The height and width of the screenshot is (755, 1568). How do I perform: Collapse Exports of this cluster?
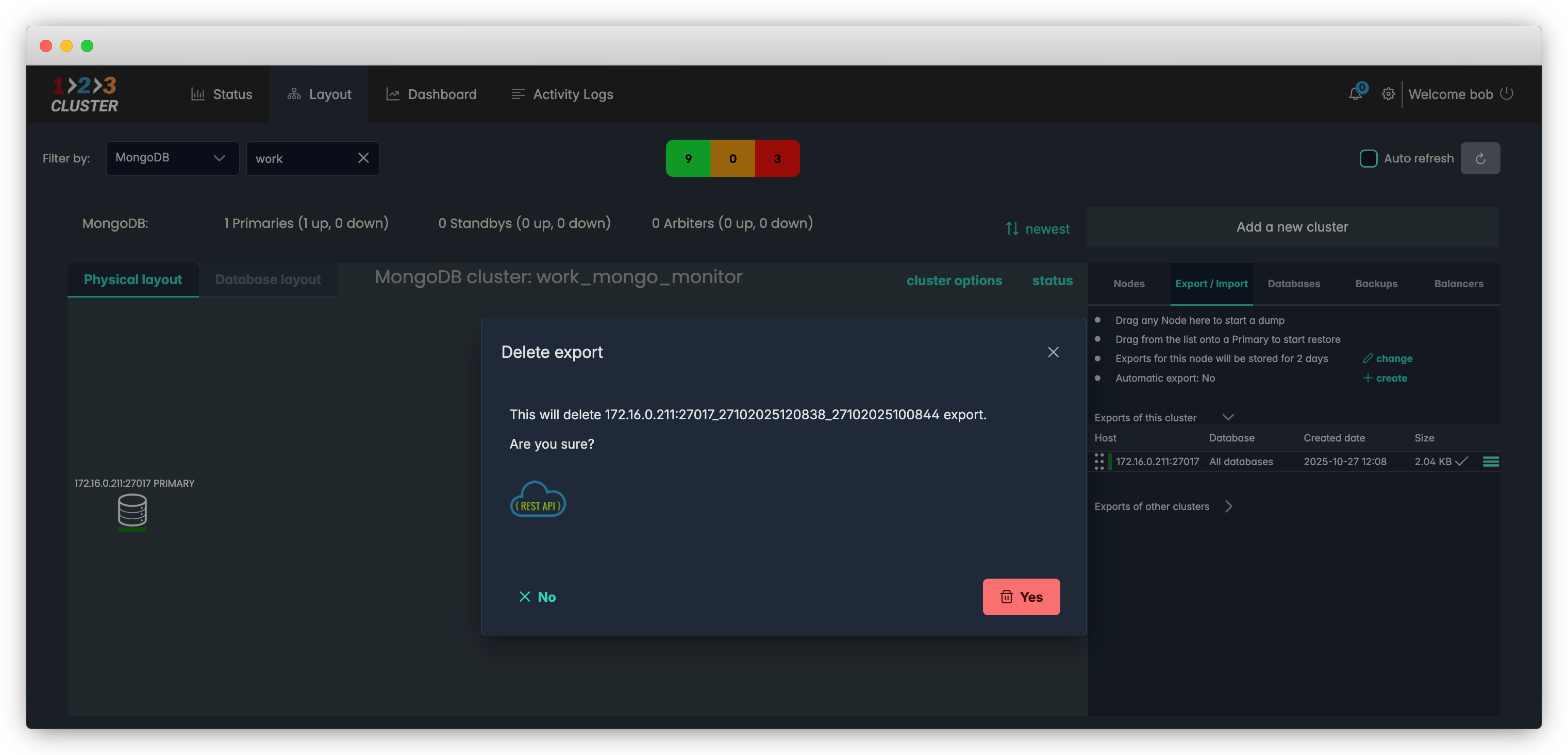pos(1228,417)
